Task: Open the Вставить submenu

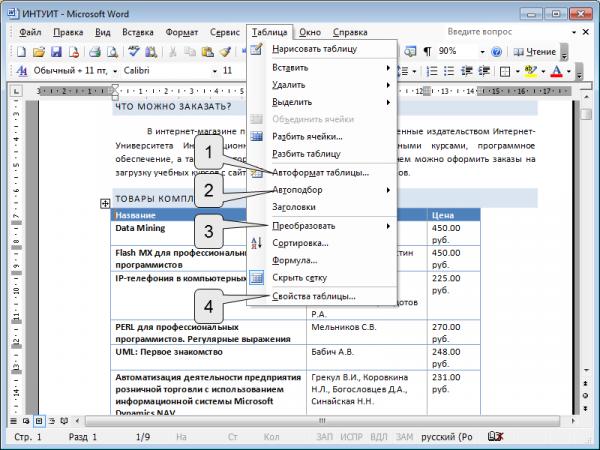Action: 321,68
